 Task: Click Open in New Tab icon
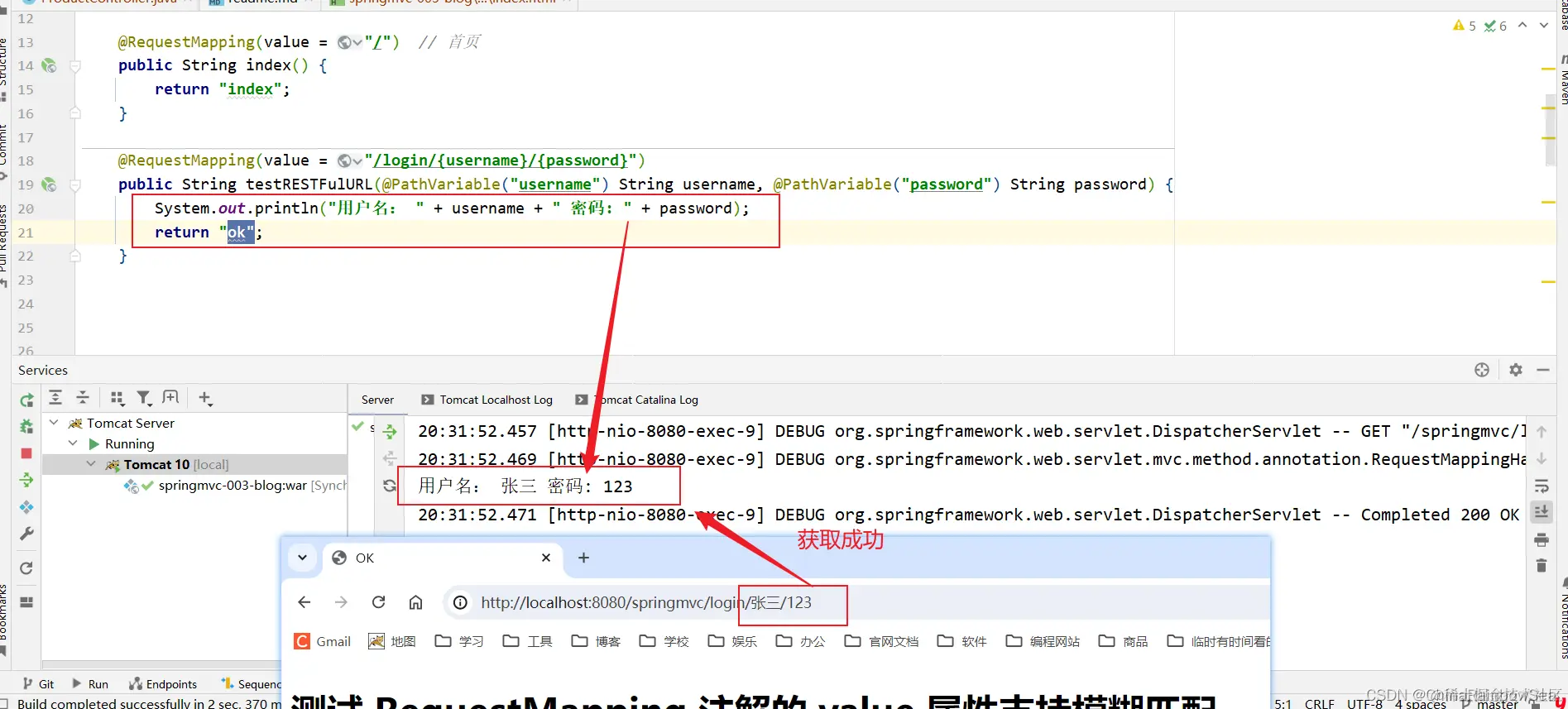(x=170, y=398)
